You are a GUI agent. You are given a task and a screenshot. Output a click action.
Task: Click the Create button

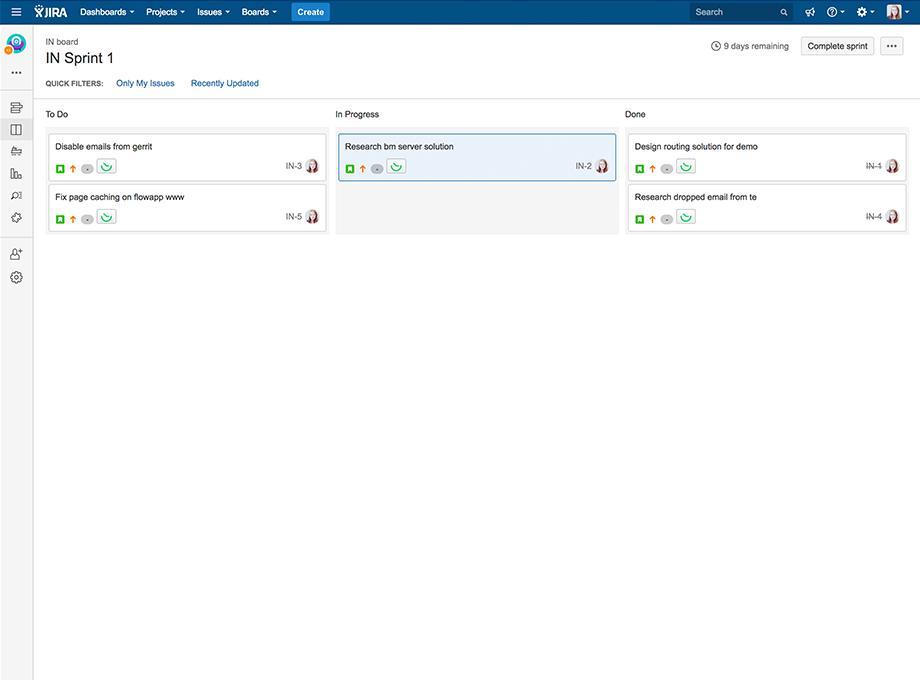click(310, 12)
